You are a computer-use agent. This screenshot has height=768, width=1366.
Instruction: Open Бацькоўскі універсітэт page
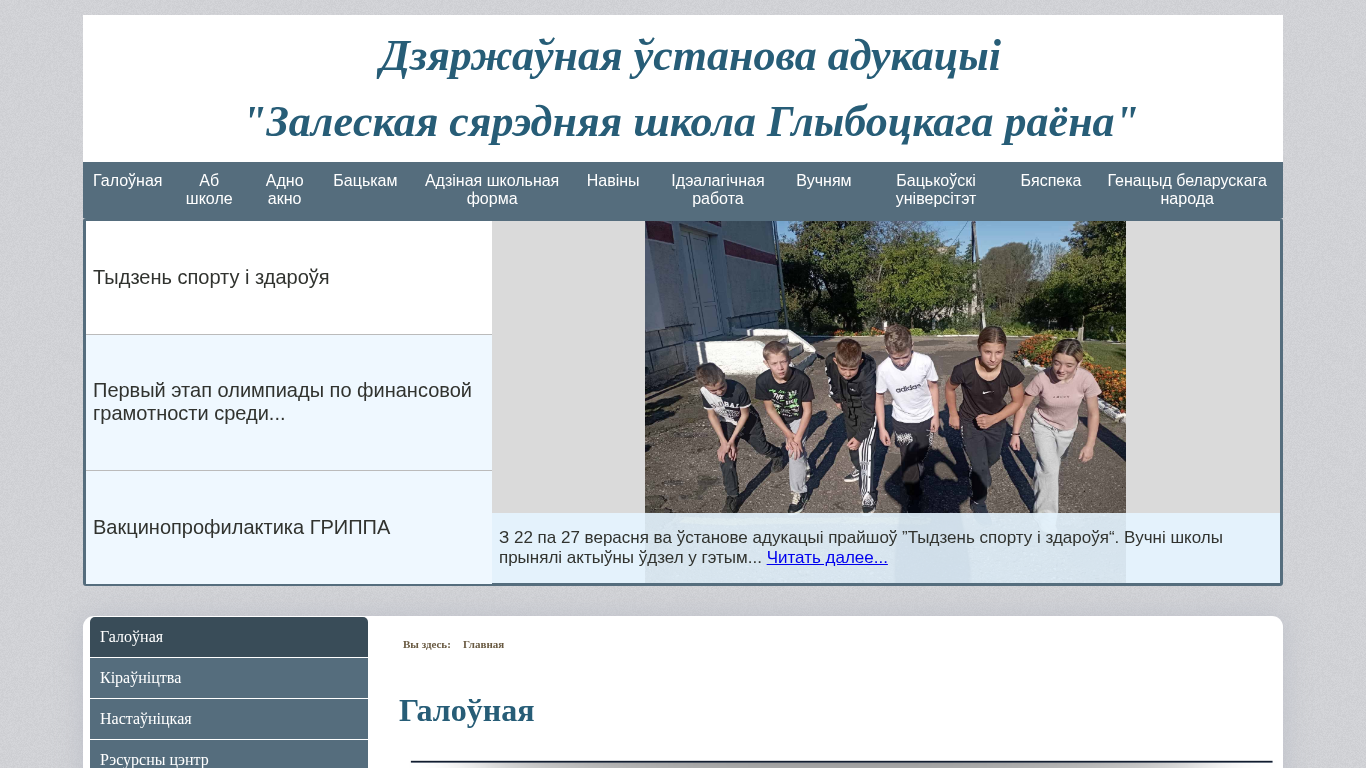pyautogui.click(x=935, y=190)
